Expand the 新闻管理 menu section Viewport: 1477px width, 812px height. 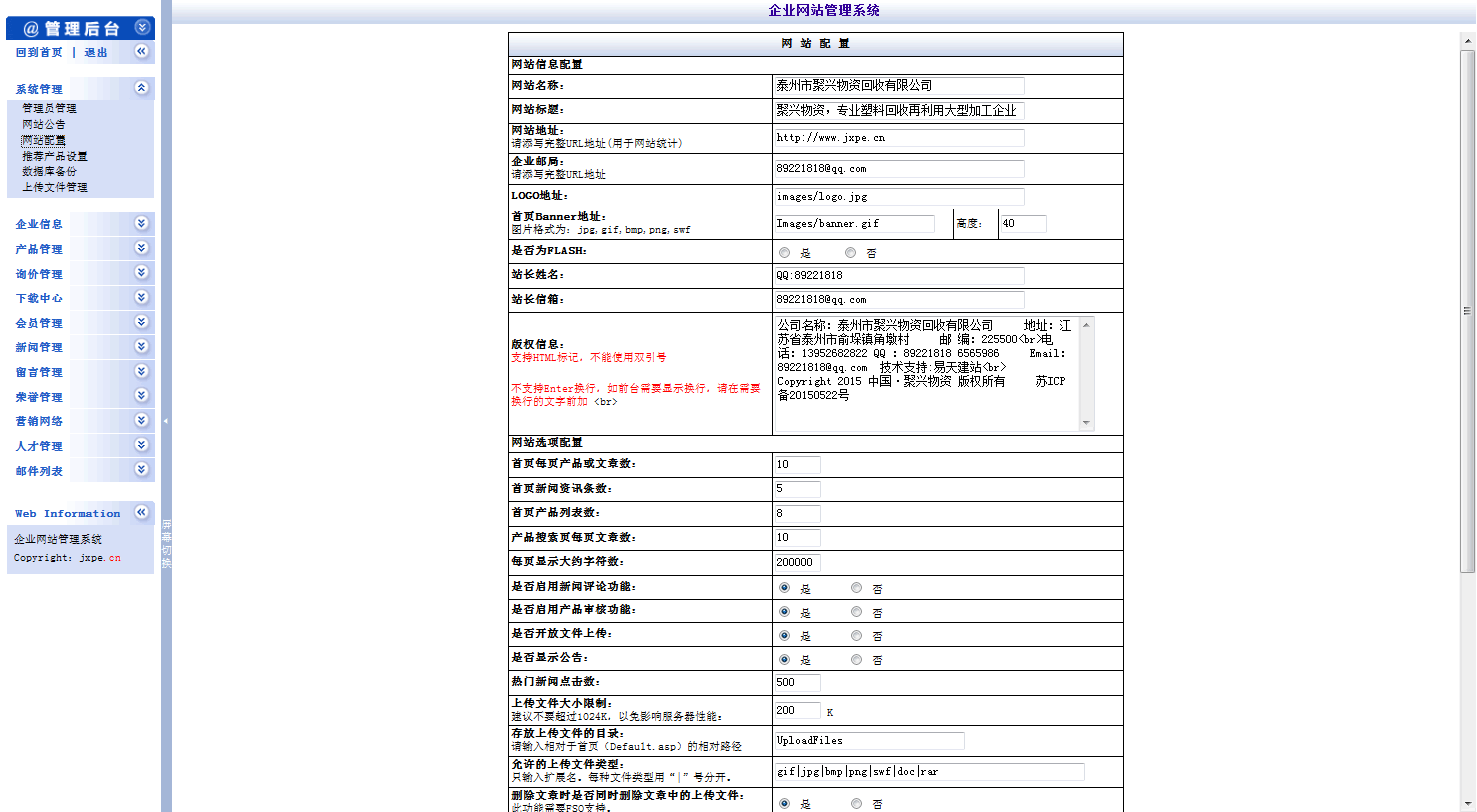(141, 346)
